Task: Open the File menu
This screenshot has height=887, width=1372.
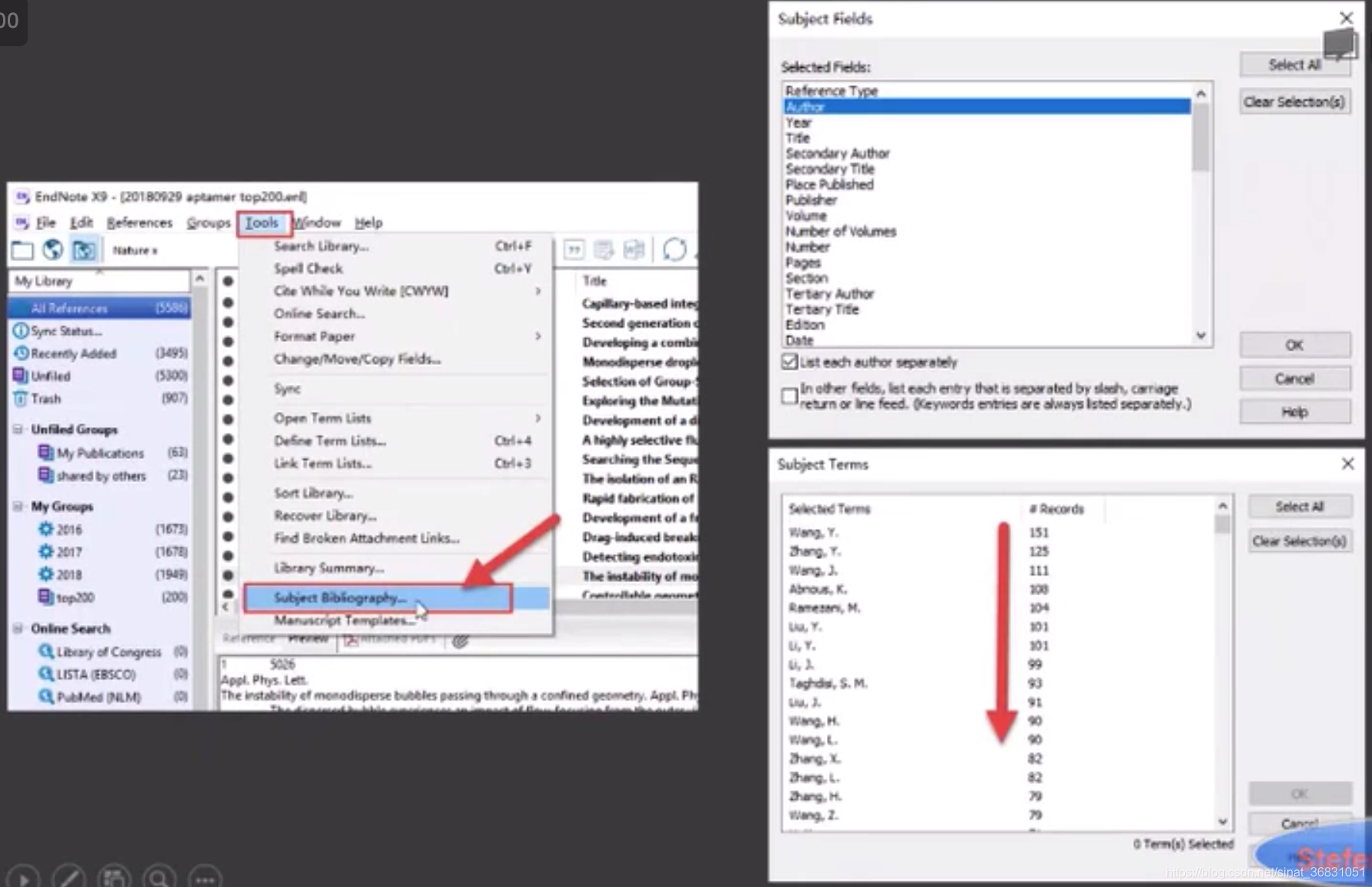Action: tap(46, 223)
